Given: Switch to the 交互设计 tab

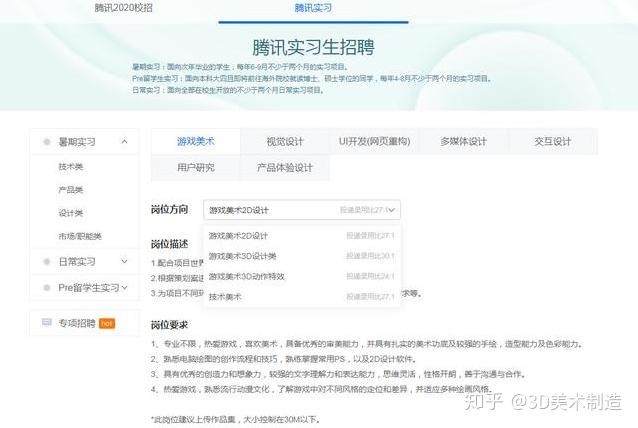Looking at the screenshot, I should click(x=553, y=141).
